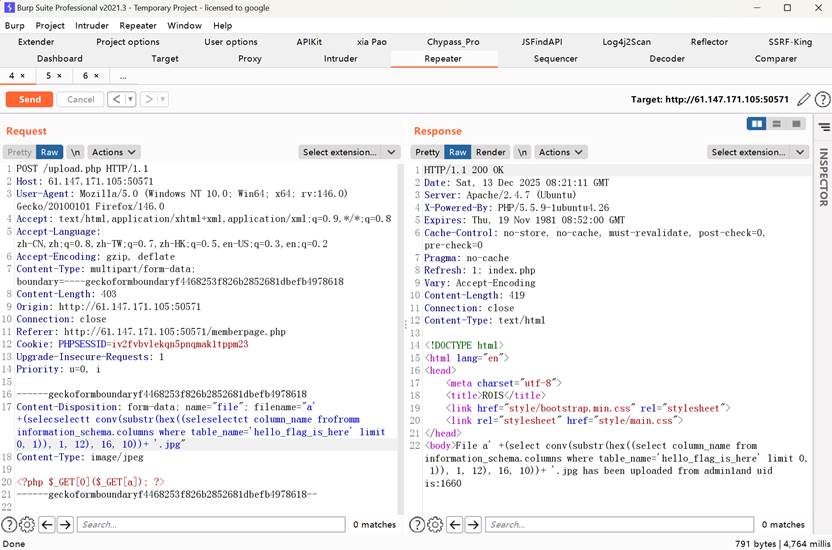Open the Project options tab

click(x=127, y=42)
